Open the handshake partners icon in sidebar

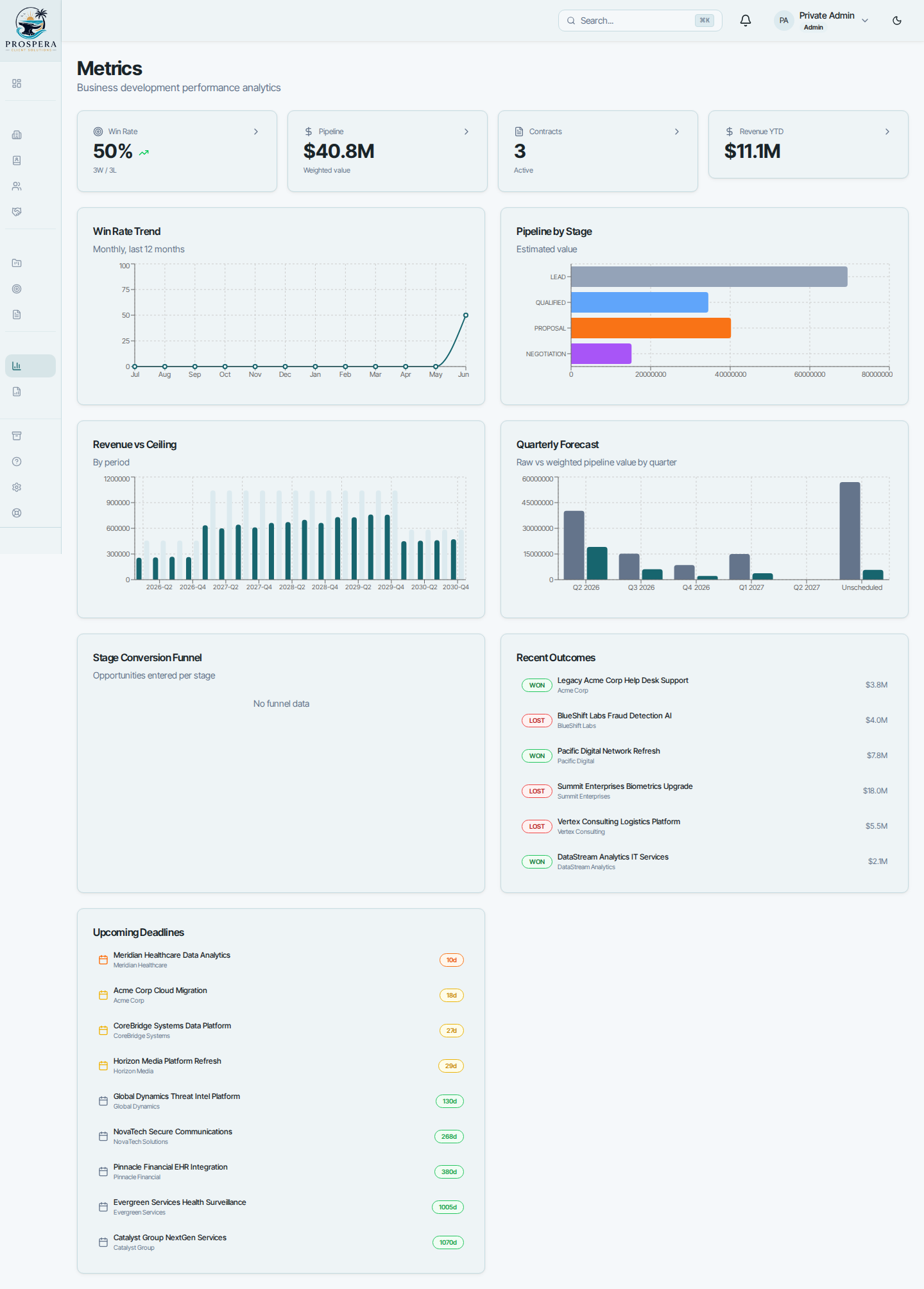tap(17, 212)
